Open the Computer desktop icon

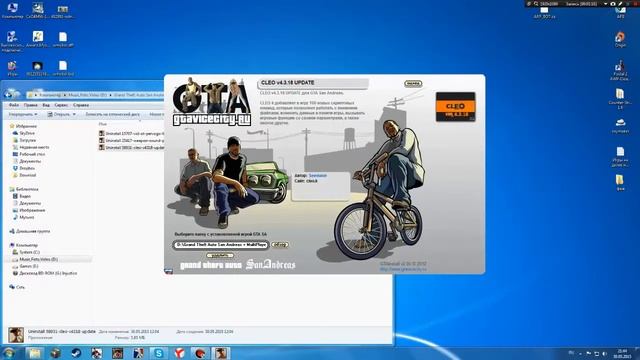click(x=12, y=11)
